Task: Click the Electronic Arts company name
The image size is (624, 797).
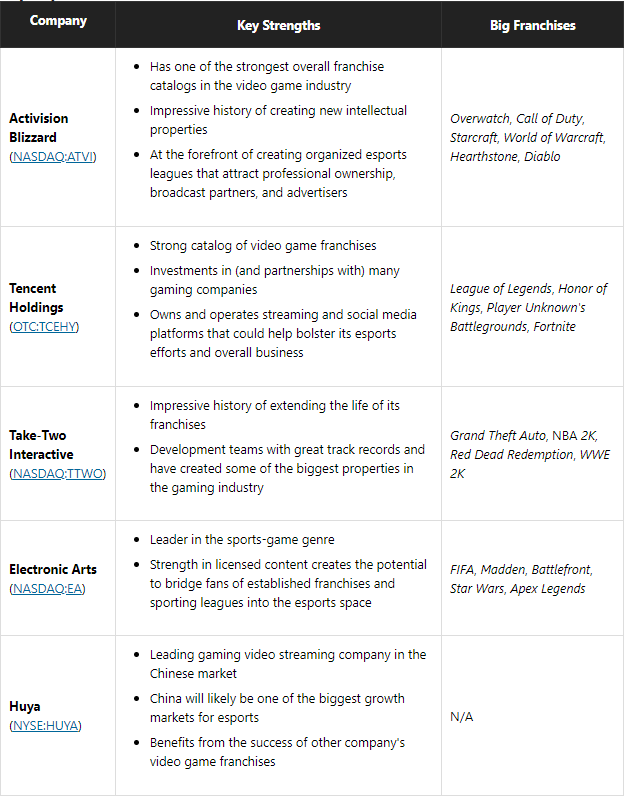Action: pos(52,569)
